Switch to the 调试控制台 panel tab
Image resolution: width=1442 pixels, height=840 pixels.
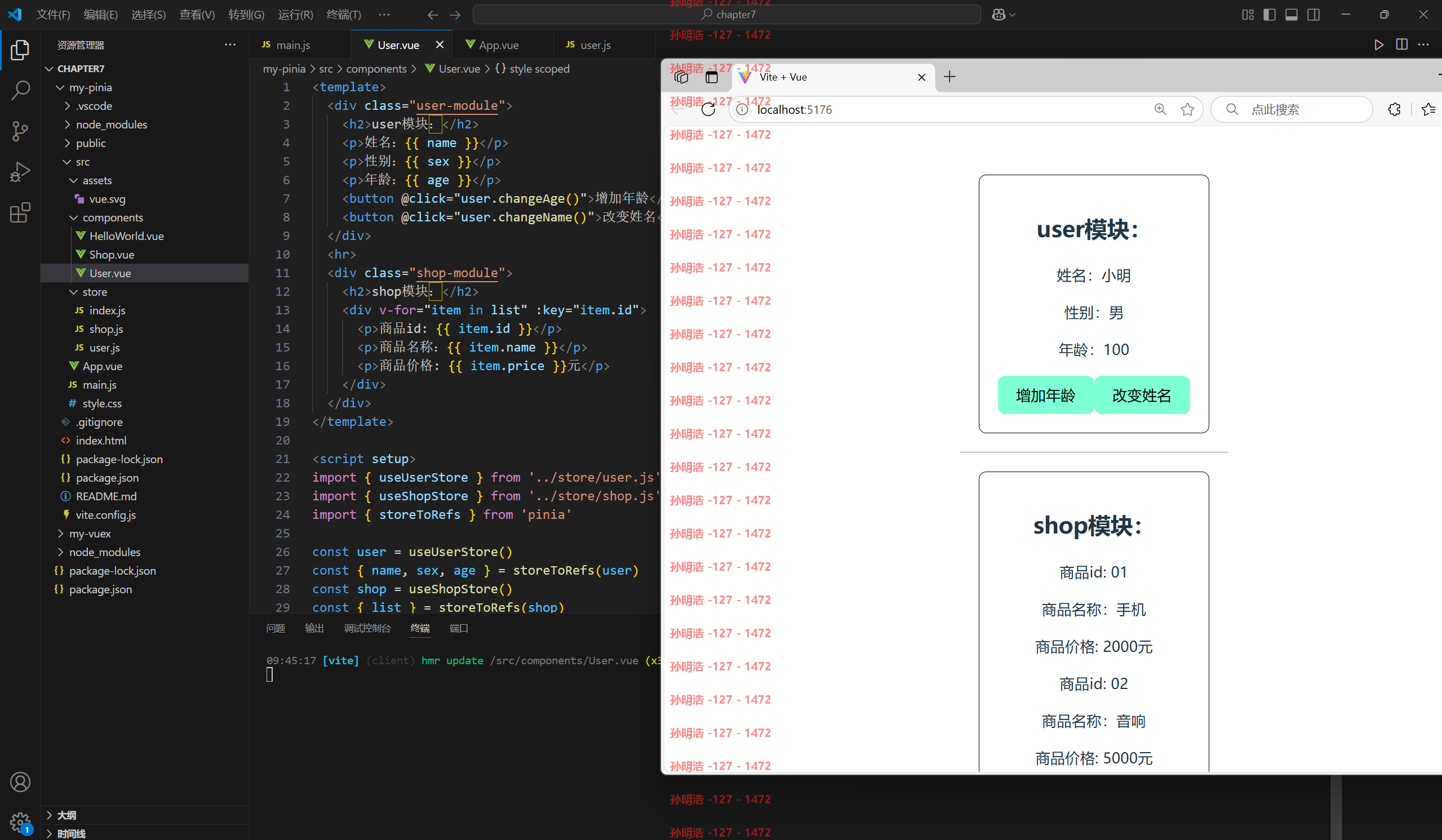pyautogui.click(x=367, y=628)
